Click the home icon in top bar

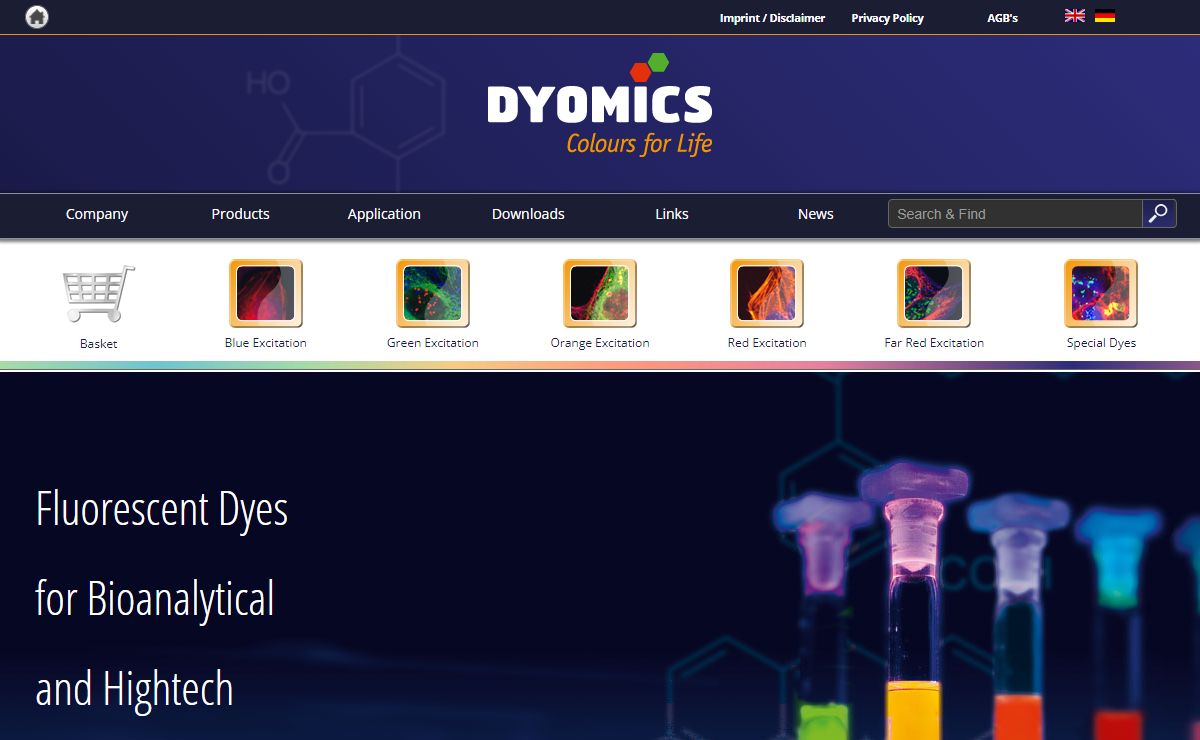click(x=37, y=17)
